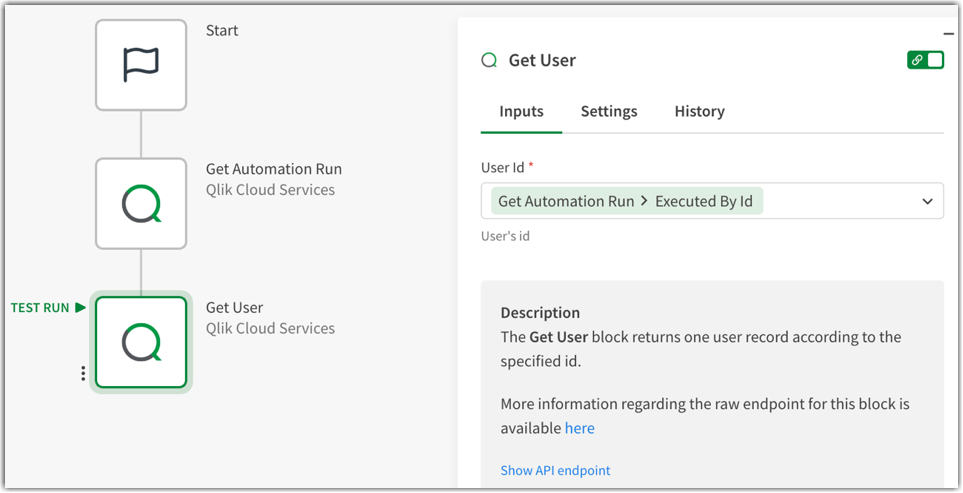Click Show API endpoint link
Image resolution: width=963 pixels, height=493 pixels.
555,470
